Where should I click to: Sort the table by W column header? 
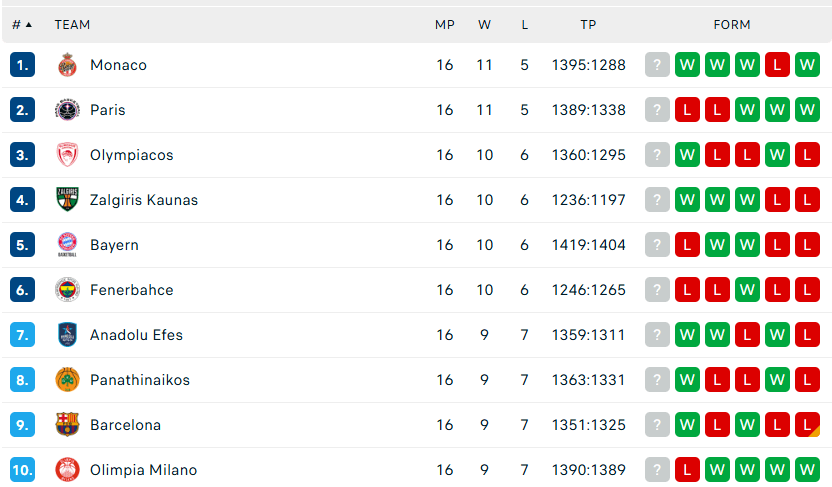[485, 24]
